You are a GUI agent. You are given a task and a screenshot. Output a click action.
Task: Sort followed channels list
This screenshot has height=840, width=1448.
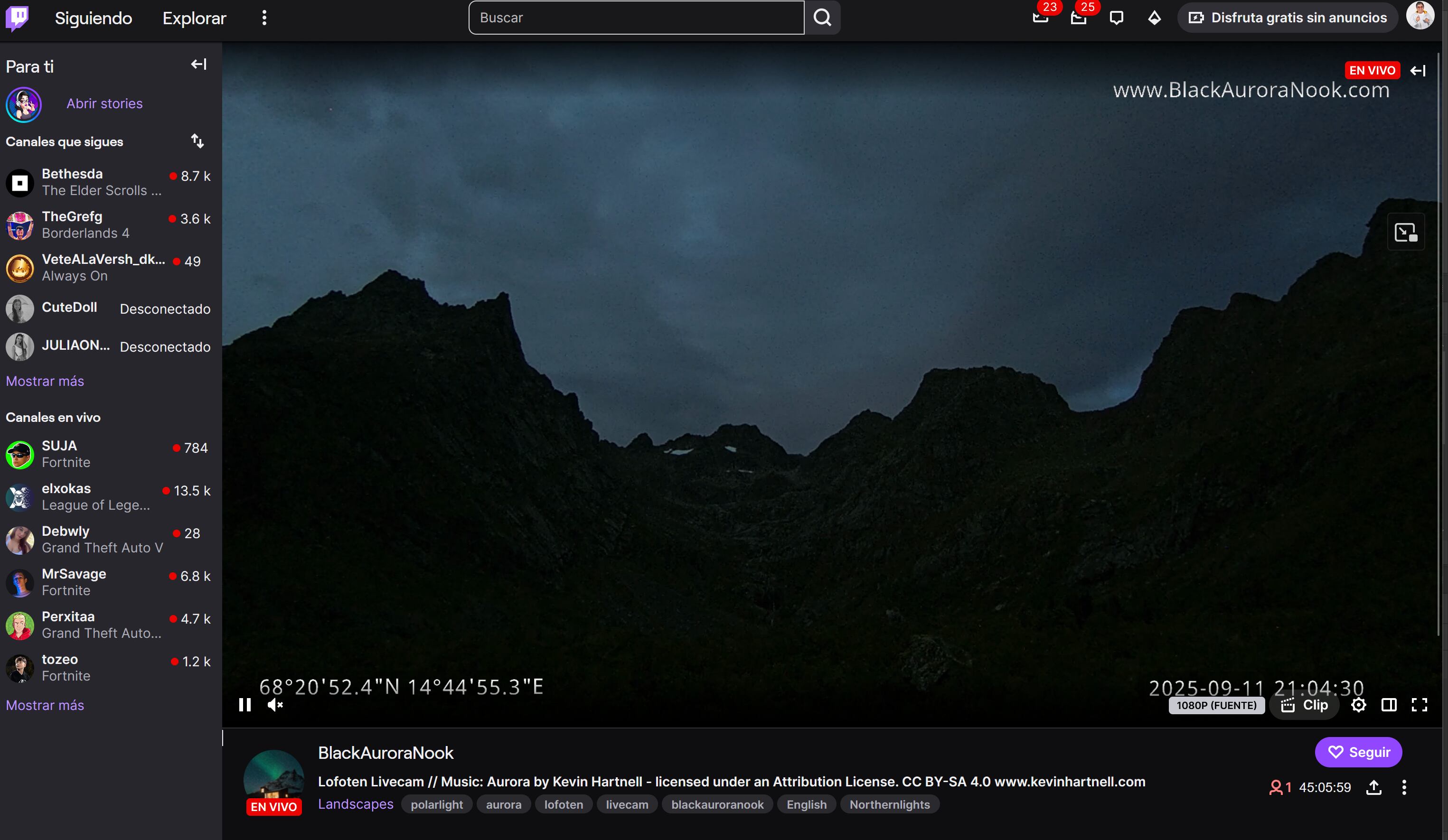point(197,141)
